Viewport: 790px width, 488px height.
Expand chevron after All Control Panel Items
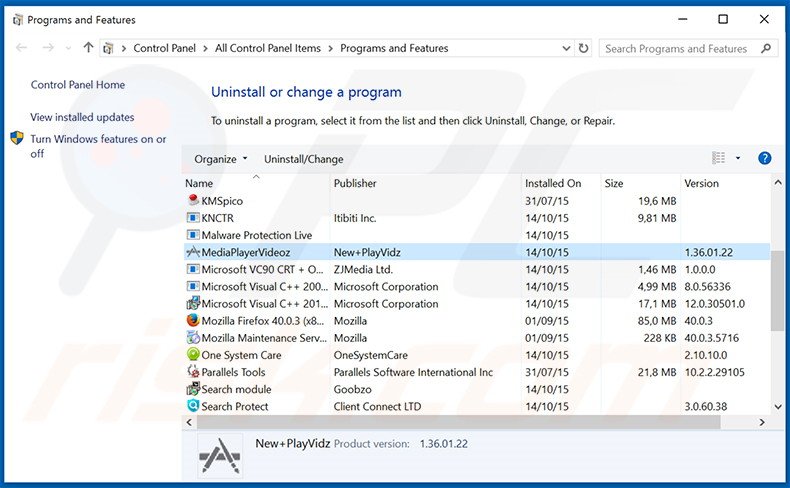coord(331,48)
